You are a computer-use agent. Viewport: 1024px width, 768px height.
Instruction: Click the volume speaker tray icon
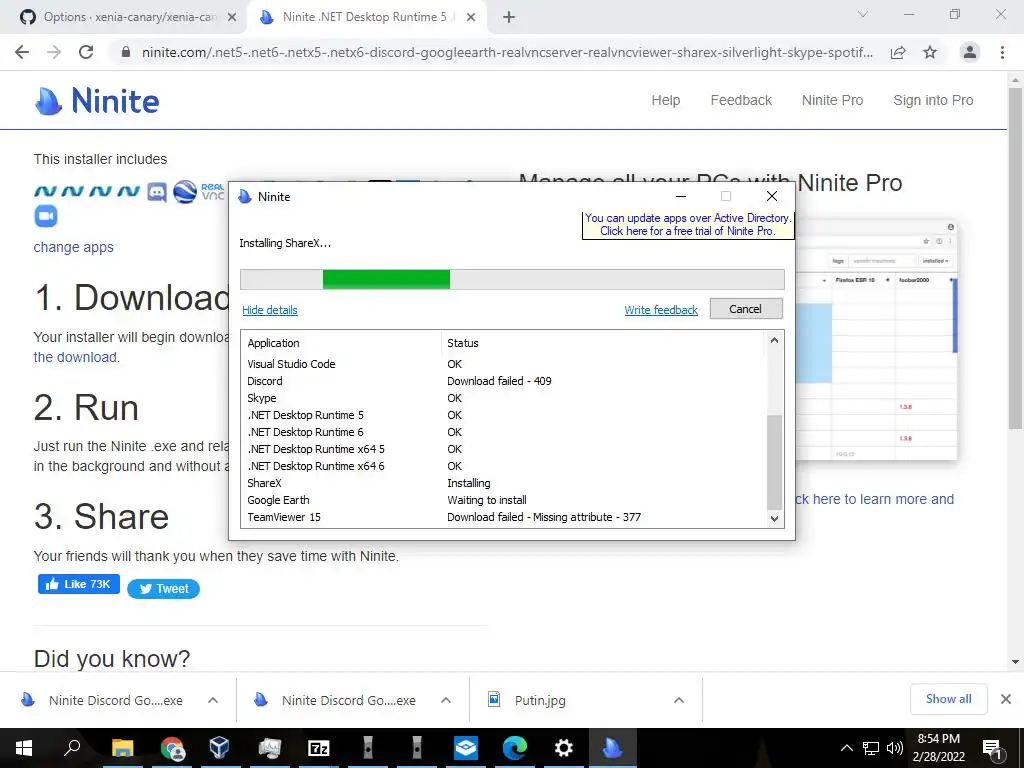[895, 748]
